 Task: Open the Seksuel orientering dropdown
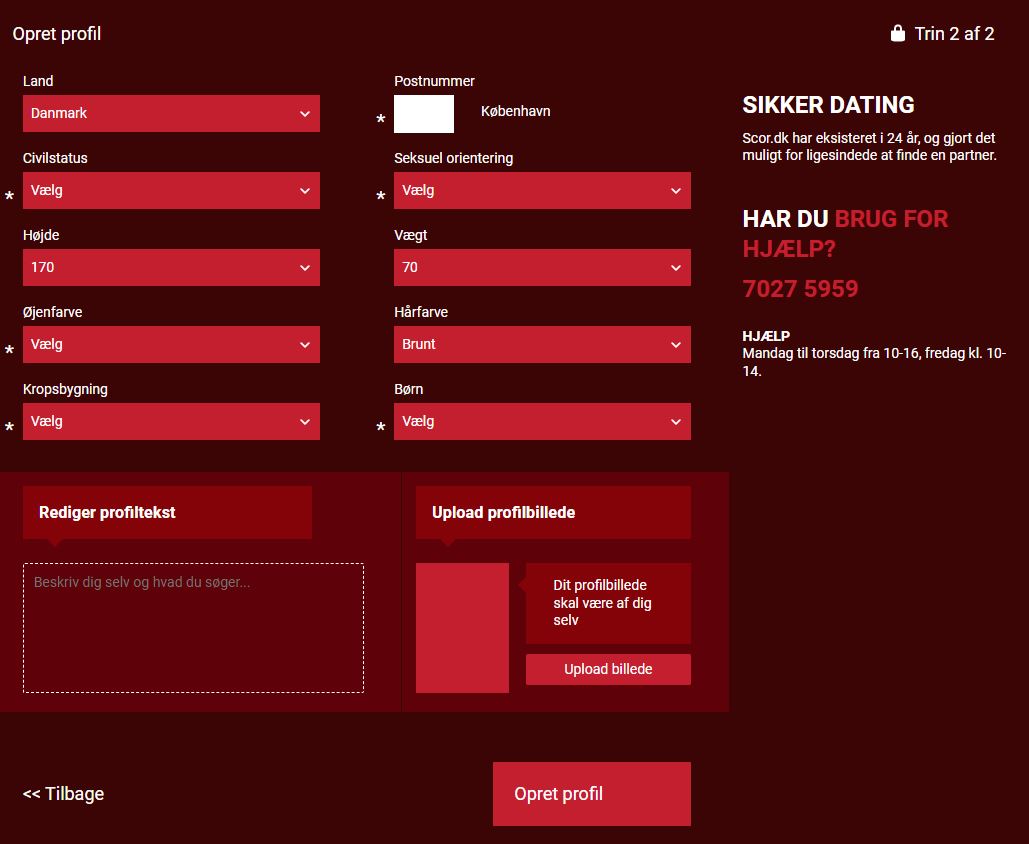542,191
